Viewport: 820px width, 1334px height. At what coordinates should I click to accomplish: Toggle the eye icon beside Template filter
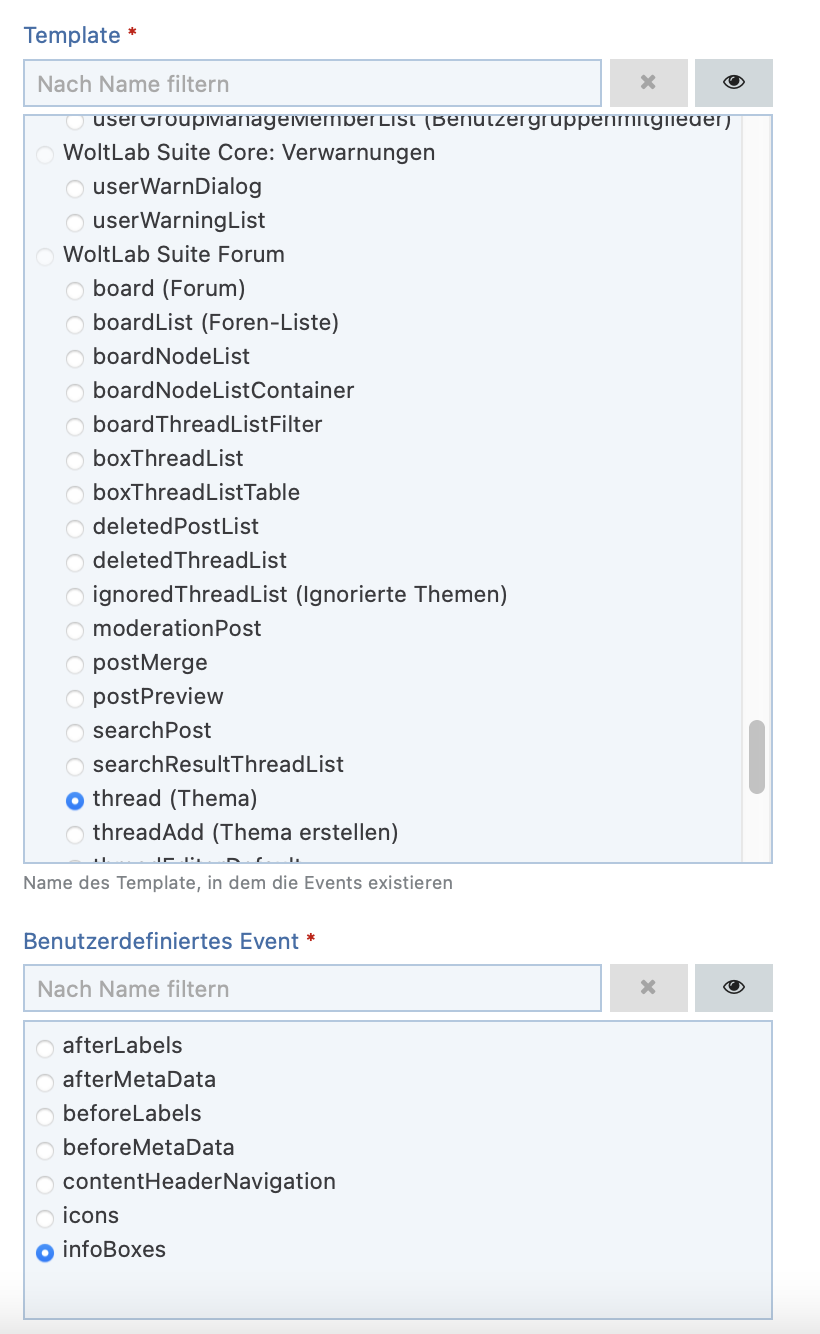[734, 83]
